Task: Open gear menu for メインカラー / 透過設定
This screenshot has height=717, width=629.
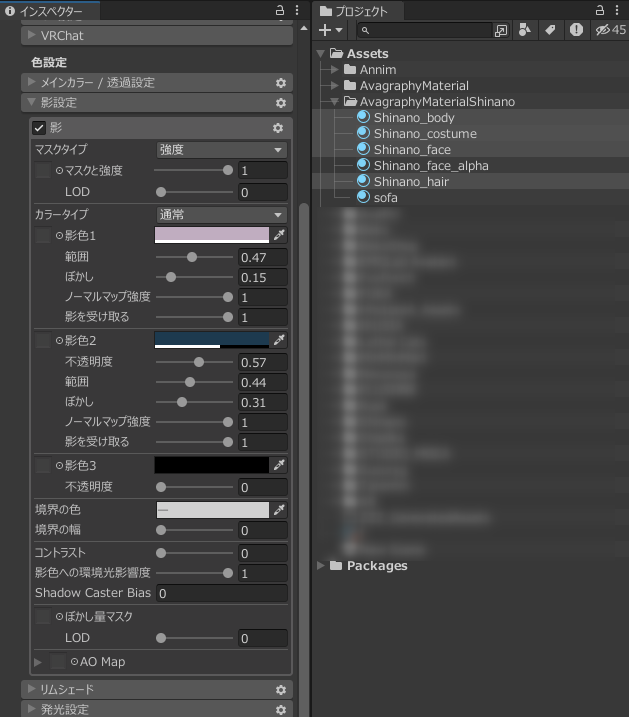Action: [x=281, y=83]
